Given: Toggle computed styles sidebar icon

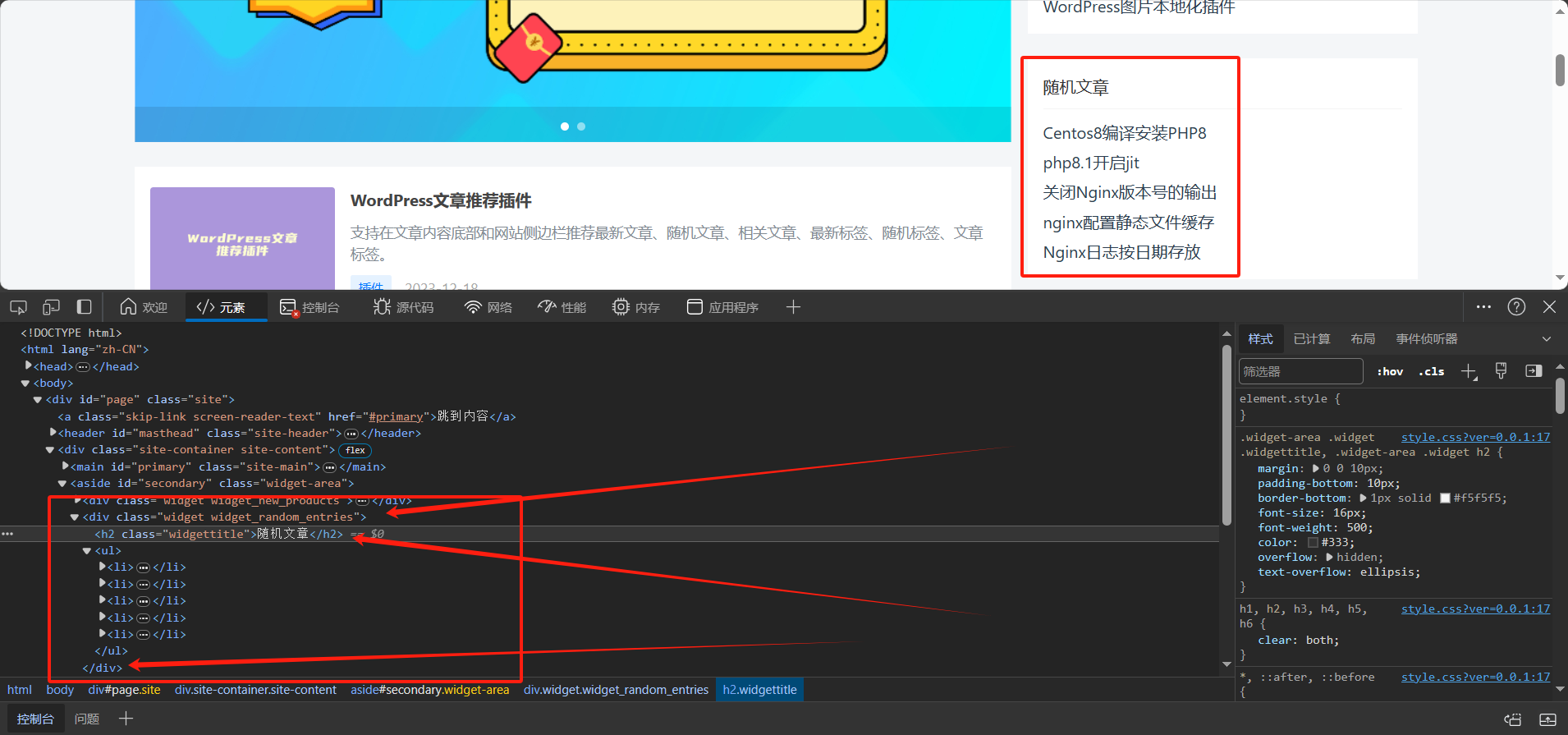Looking at the screenshot, I should coord(1534,371).
